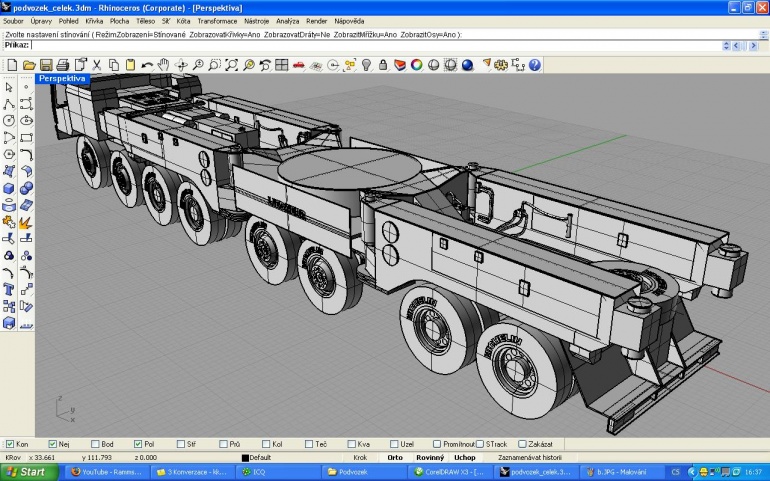Click Zaznamenávat historii in status bar

pos(530,457)
